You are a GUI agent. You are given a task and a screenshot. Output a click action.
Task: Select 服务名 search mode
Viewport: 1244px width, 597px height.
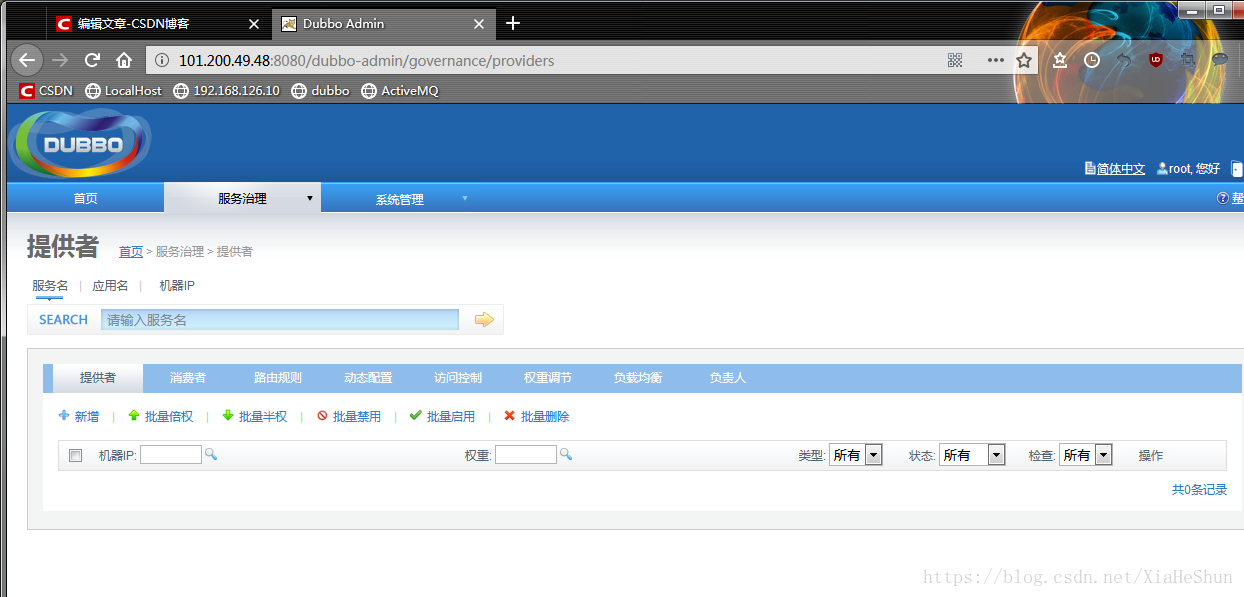click(x=50, y=286)
